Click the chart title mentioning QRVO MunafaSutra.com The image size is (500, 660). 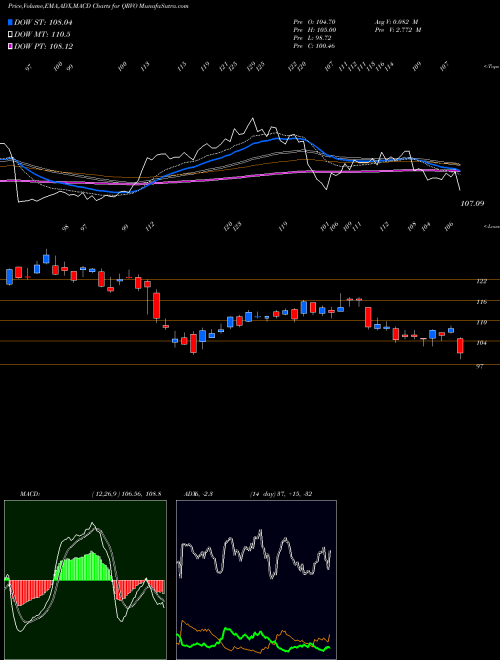tap(98, 6)
